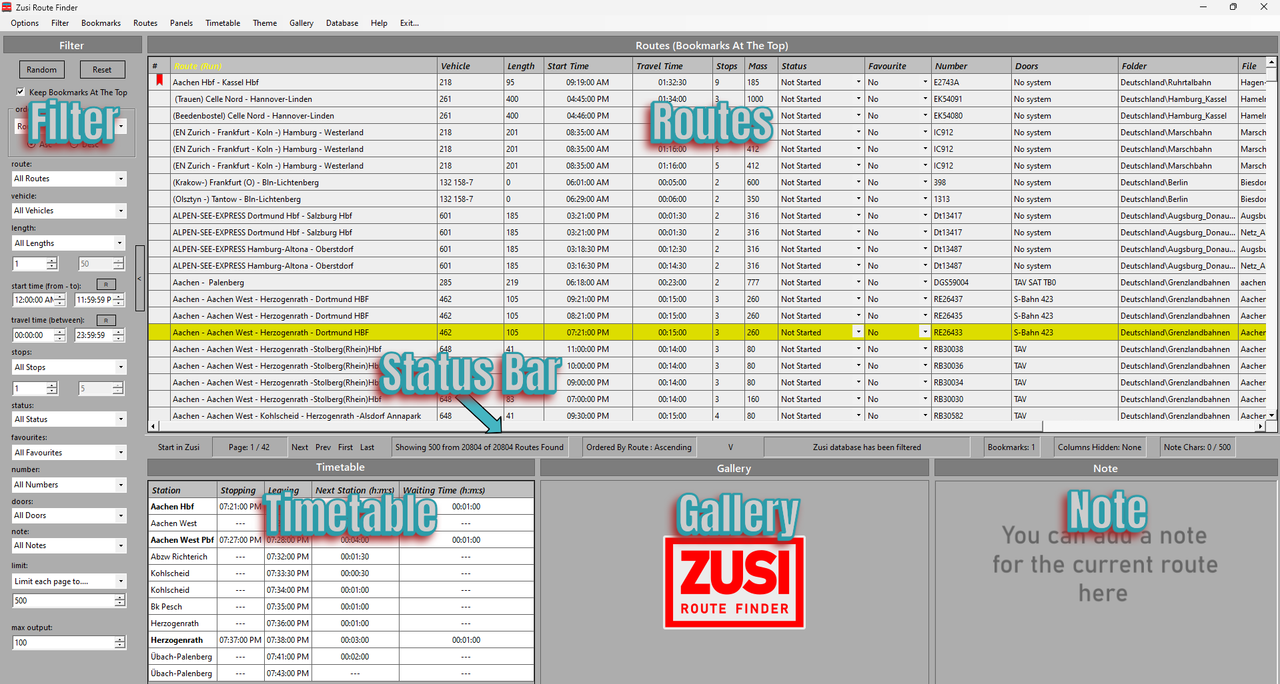Viewport: 1280px width, 684px height.
Task: Sort by the Start Time column header
Action: [x=588, y=66]
